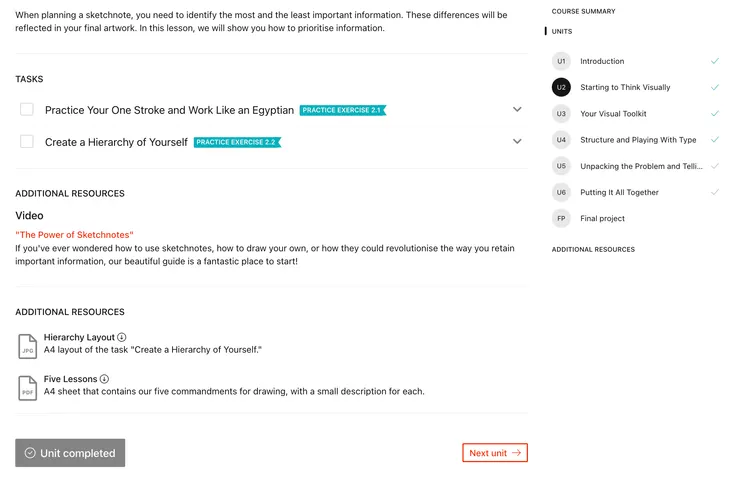Open the Hierarchy Layout resource title
740x478 pixels.
pos(79,338)
